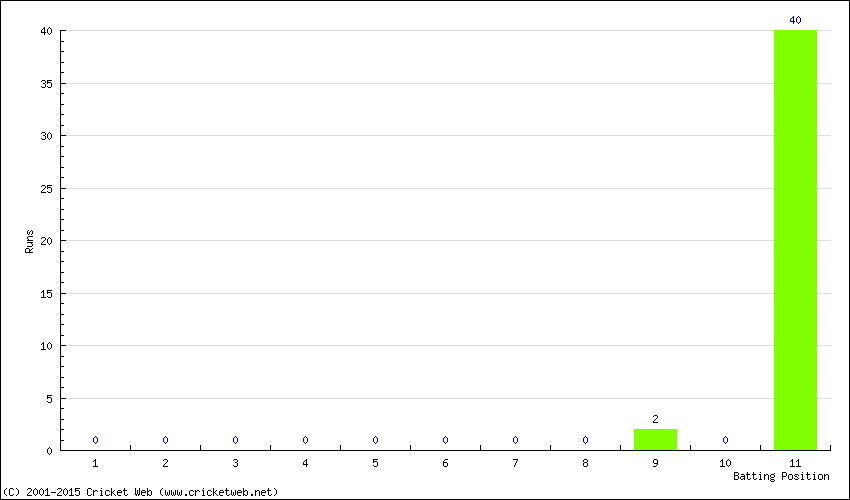Click x-axis batting position label 4
850x500 pixels.
(x=305, y=463)
